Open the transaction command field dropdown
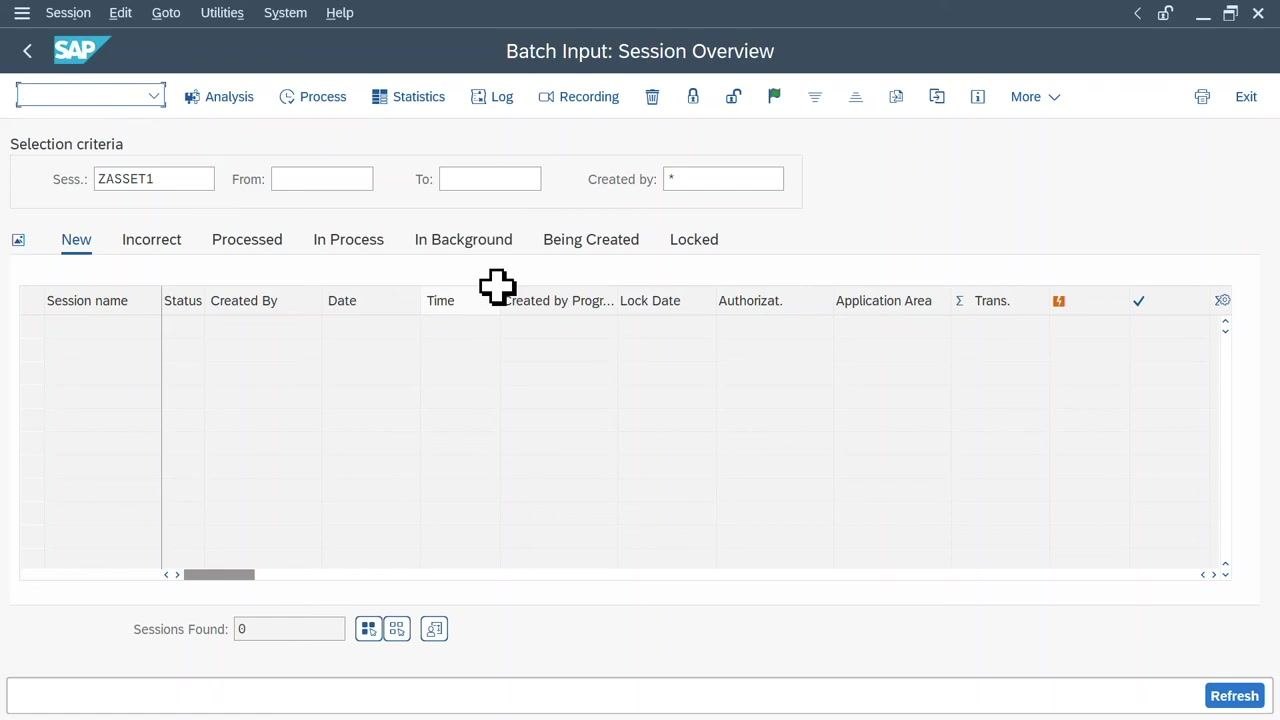 coord(154,96)
